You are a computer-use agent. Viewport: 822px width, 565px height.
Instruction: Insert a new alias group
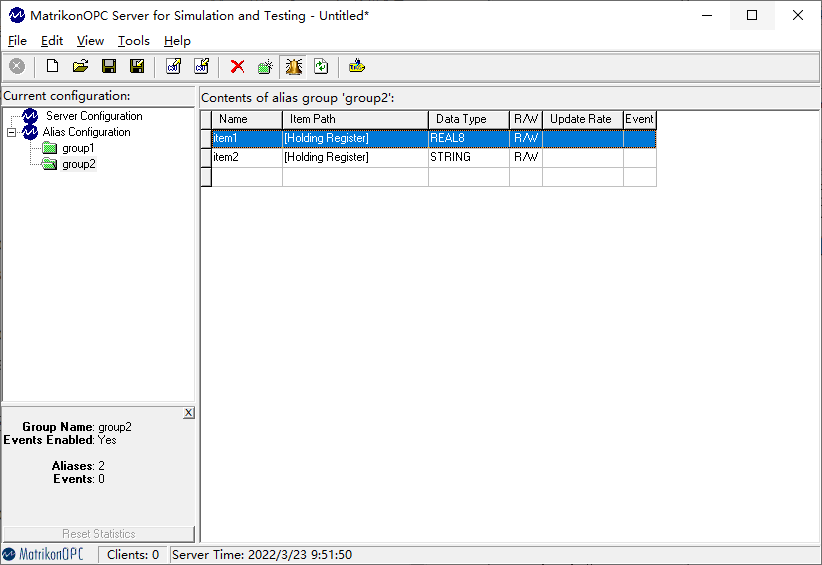[x=266, y=66]
